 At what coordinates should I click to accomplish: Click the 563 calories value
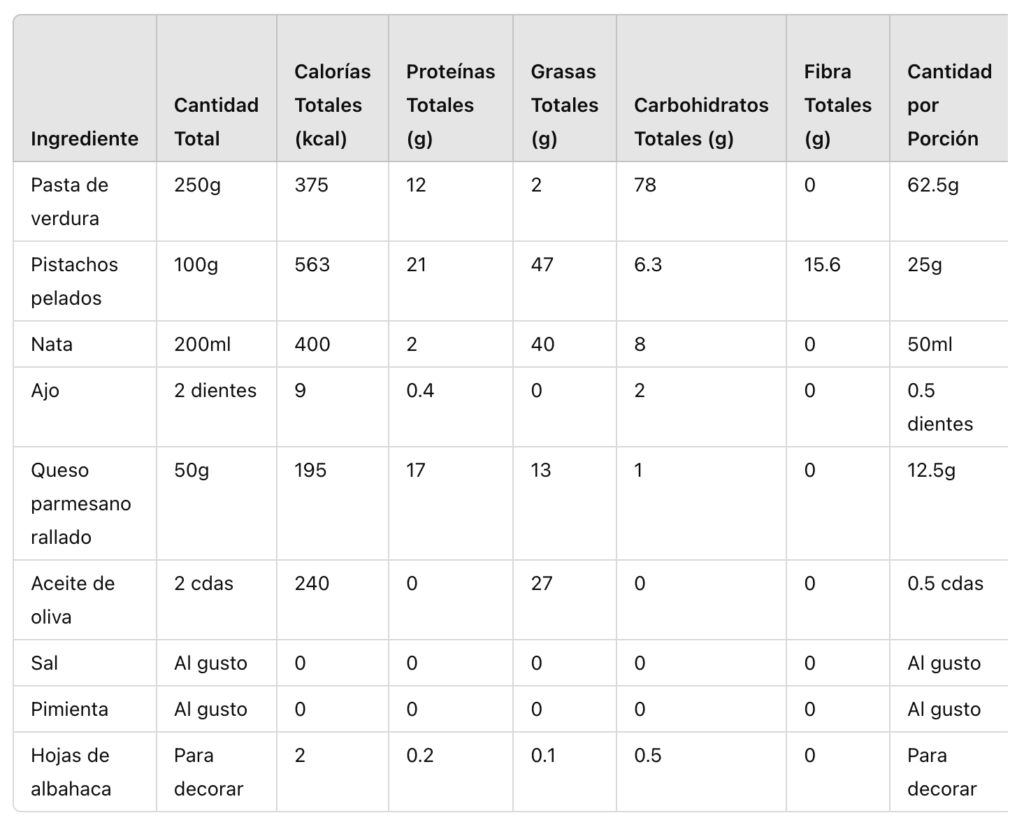(312, 265)
